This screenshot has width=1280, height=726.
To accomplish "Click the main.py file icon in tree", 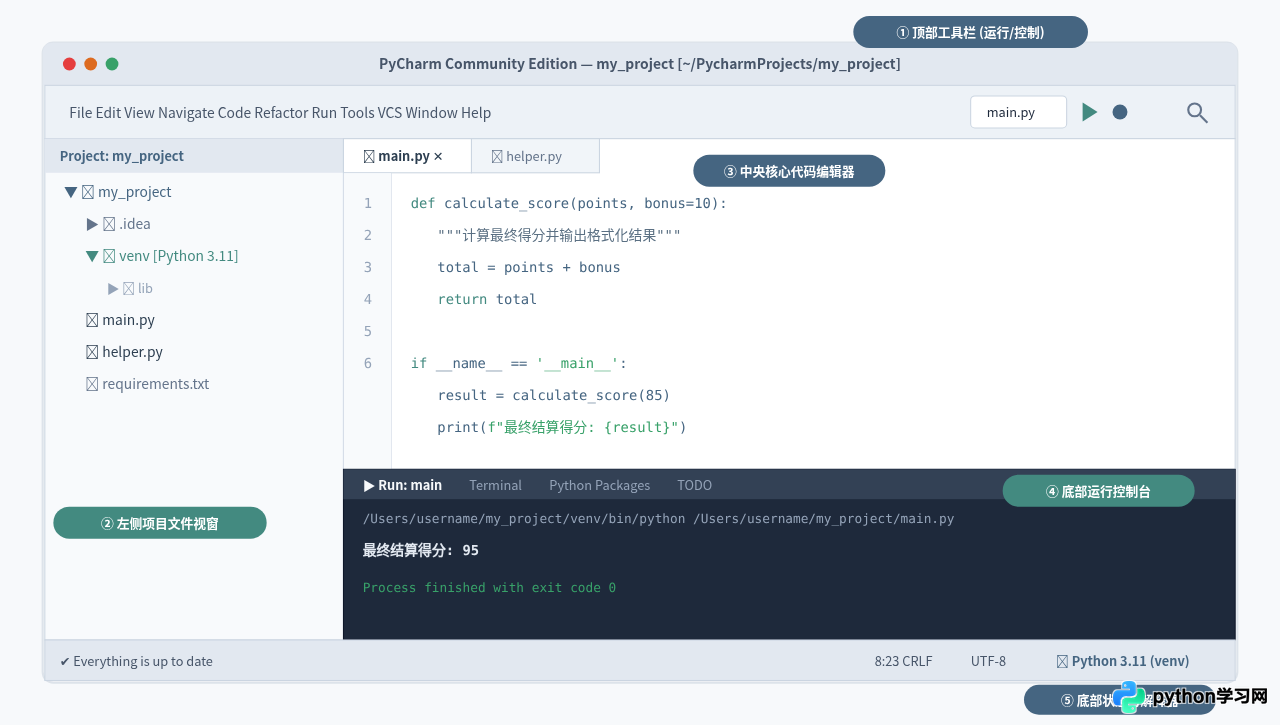I will click(x=92, y=320).
